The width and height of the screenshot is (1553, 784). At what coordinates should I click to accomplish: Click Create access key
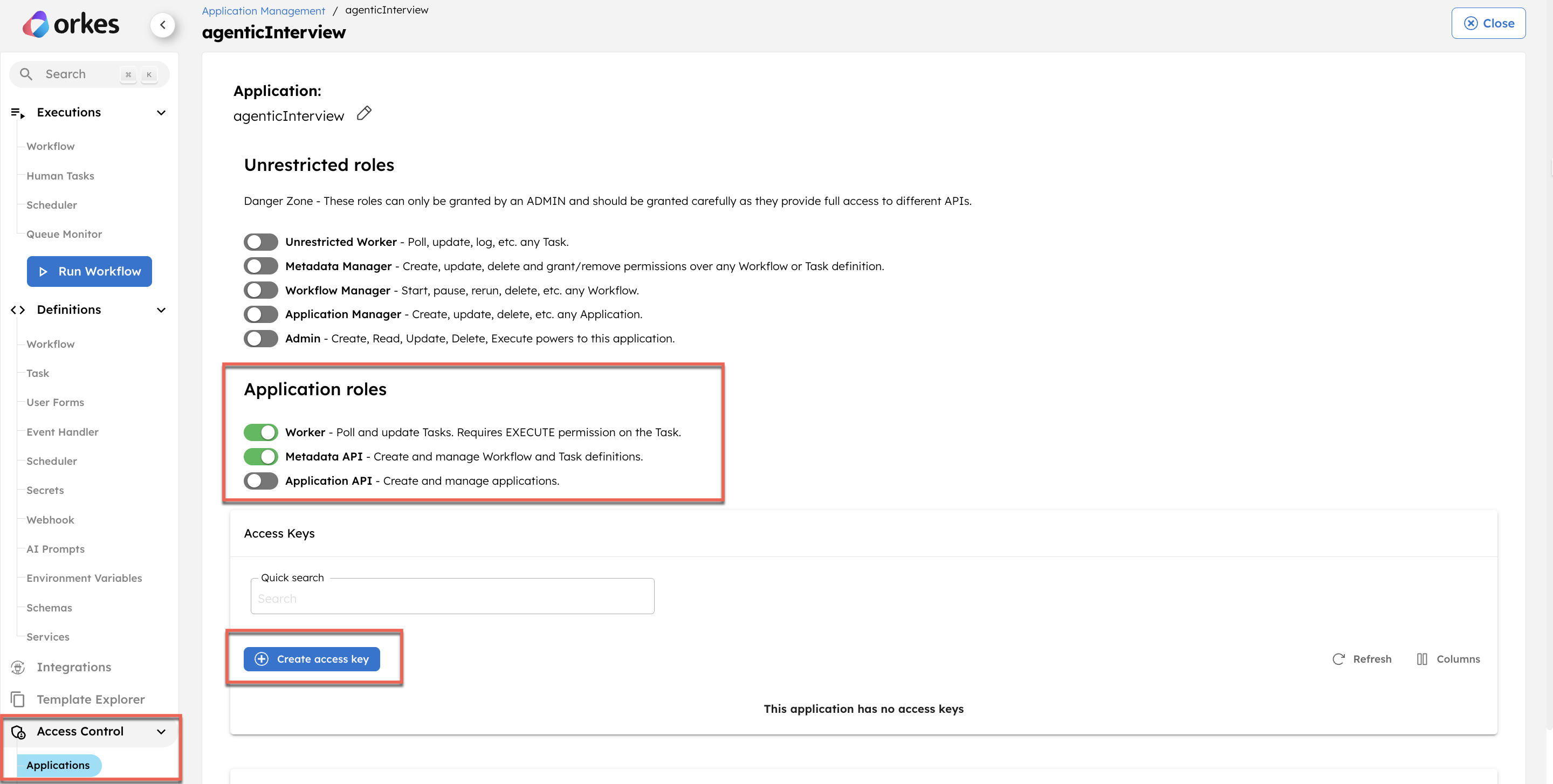312,659
